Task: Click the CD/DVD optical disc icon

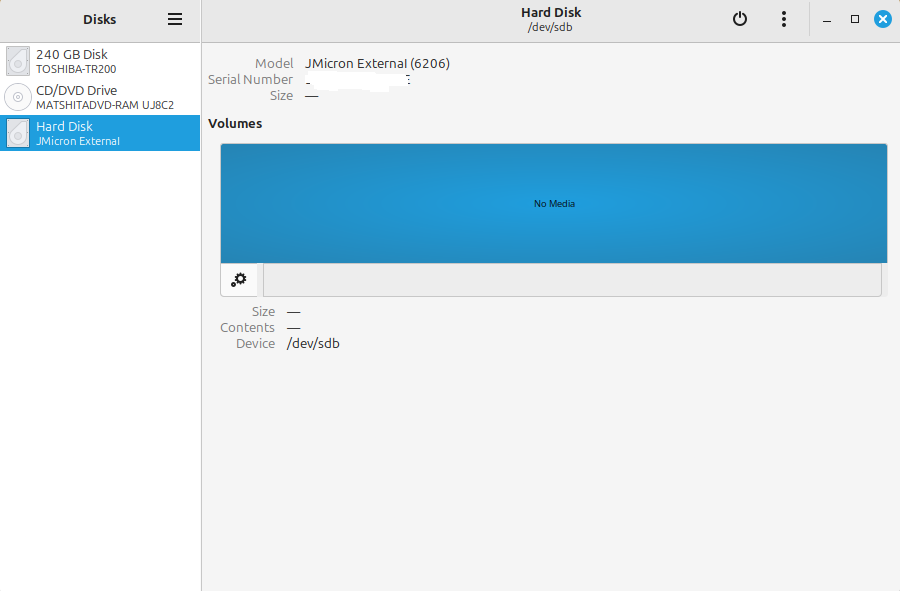Action: pos(18,97)
